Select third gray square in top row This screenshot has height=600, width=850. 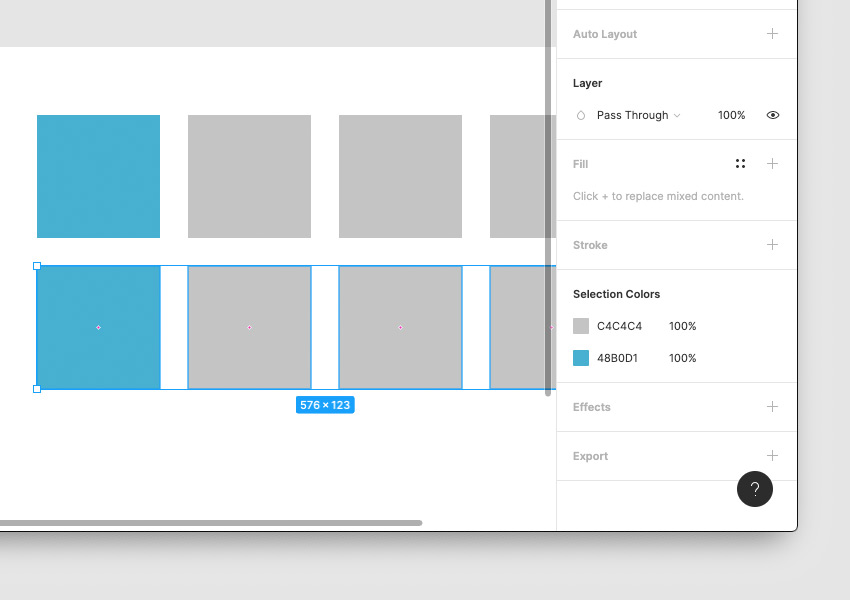click(x=400, y=176)
